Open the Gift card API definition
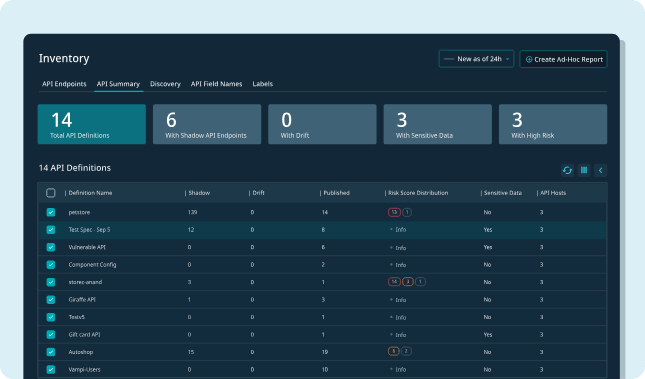 click(84, 335)
